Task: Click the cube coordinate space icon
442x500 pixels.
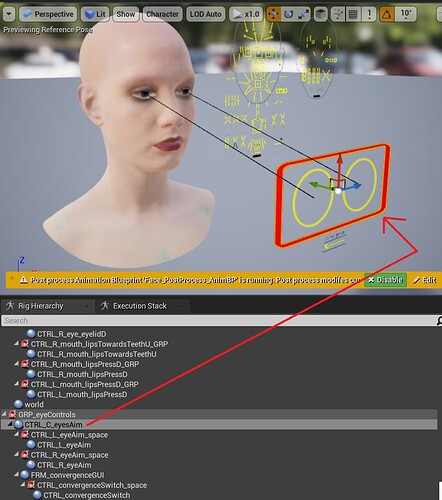Action: click(321, 14)
